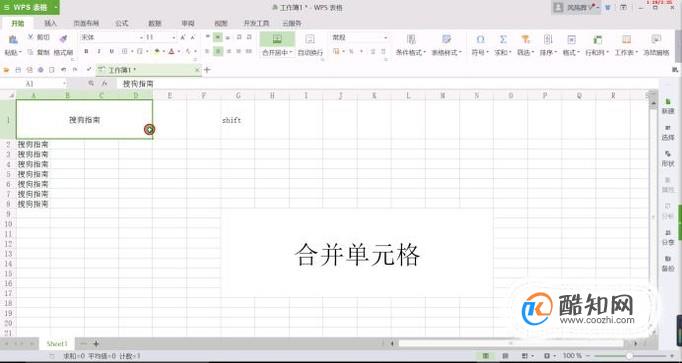This screenshot has height=363, width=682.
Task: Click the Cut (剪切) button
Action: pos(39,37)
